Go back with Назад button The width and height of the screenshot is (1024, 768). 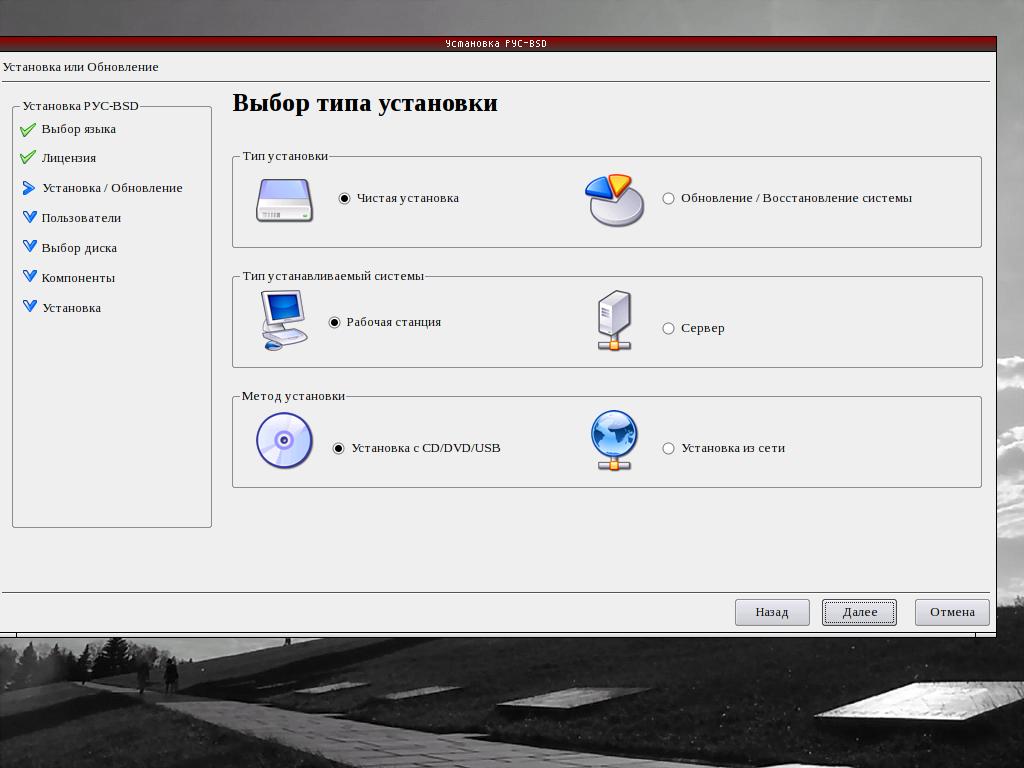point(772,613)
